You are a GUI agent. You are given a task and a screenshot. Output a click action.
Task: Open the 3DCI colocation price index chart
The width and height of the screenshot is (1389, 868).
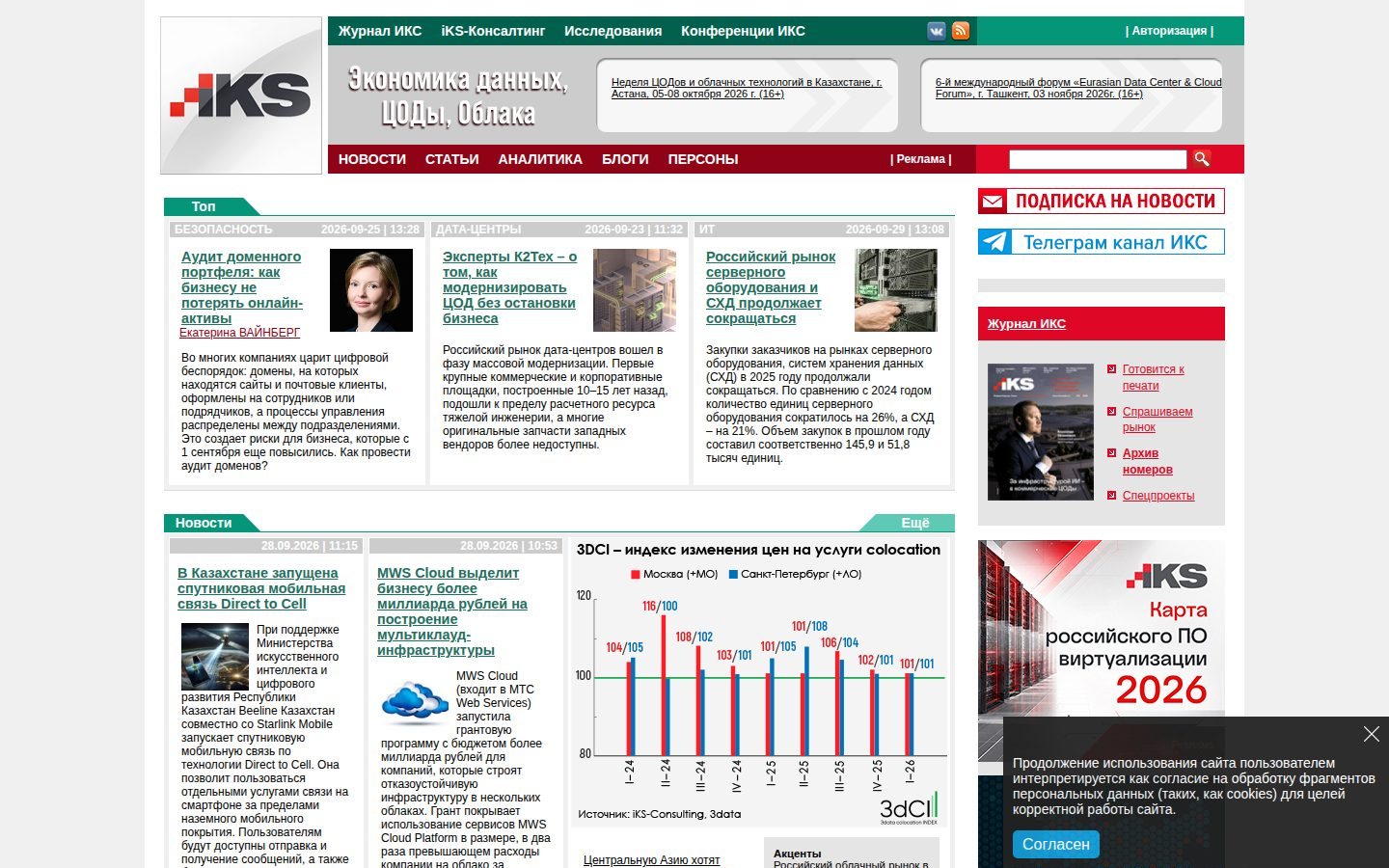(759, 683)
